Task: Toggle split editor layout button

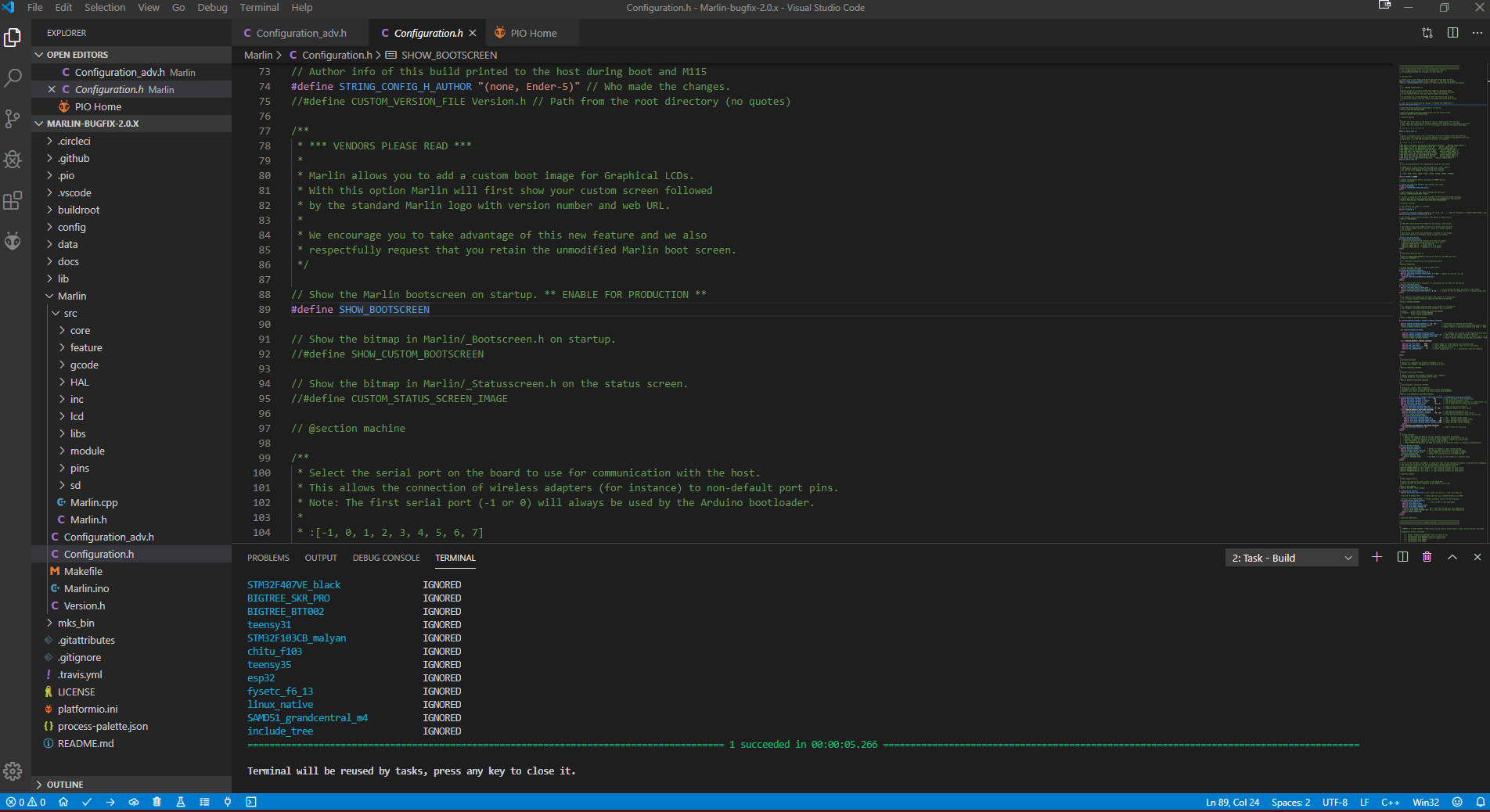Action: [1452, 33]
